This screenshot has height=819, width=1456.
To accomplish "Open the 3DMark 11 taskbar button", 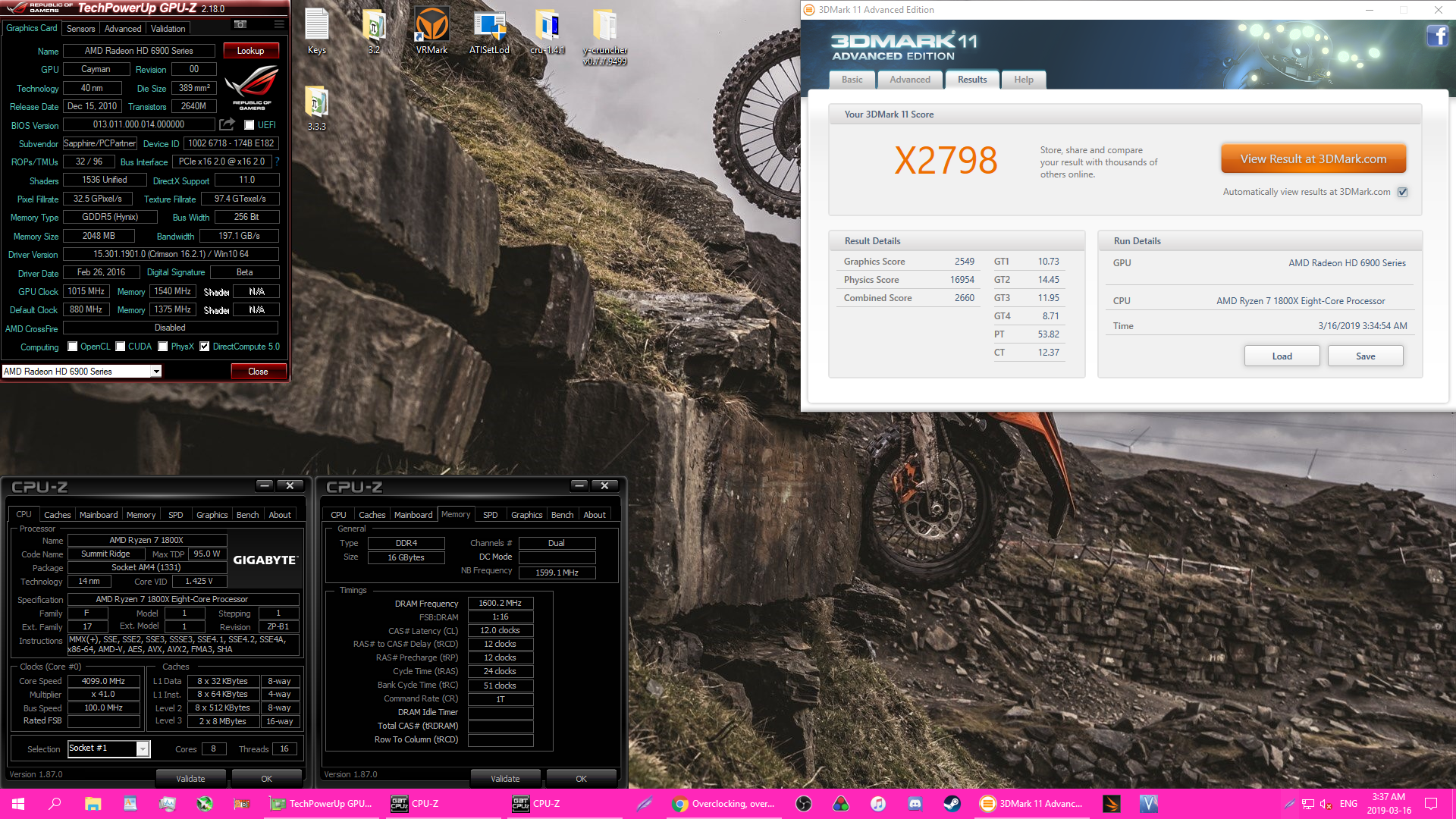I will [x=1031, y=804].
